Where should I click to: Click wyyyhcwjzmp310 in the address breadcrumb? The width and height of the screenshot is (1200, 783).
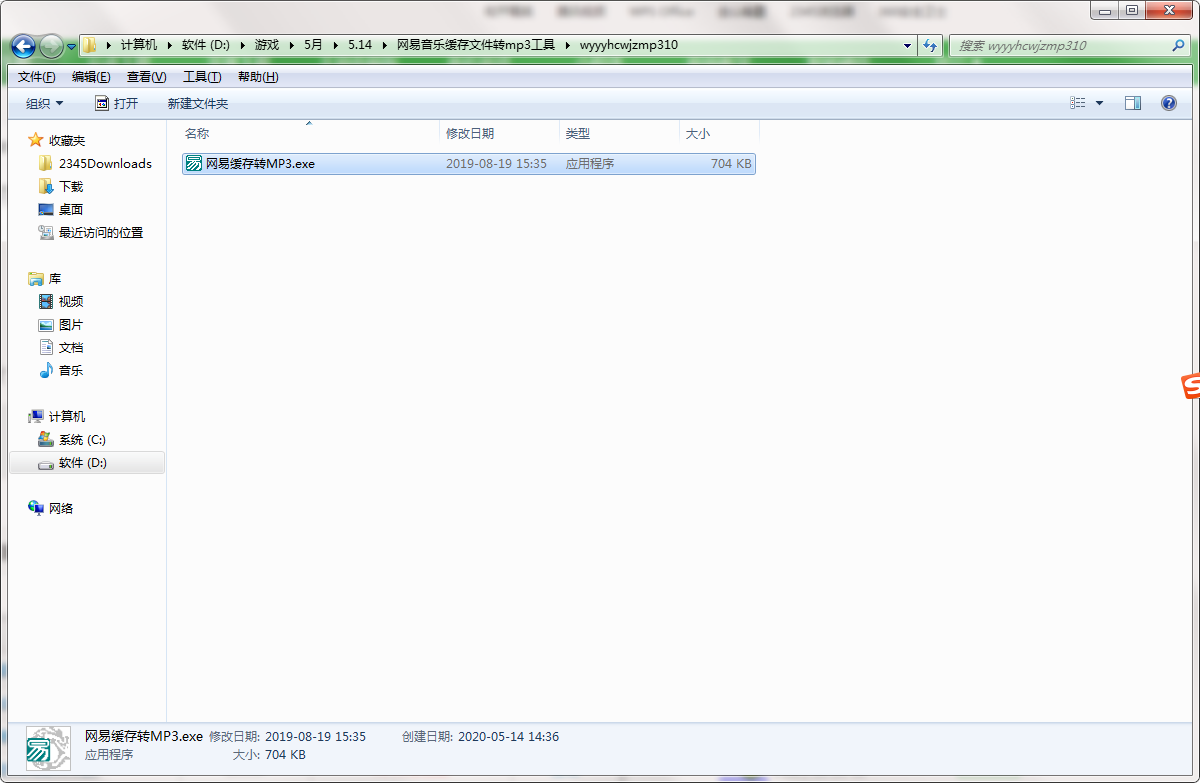629,45
